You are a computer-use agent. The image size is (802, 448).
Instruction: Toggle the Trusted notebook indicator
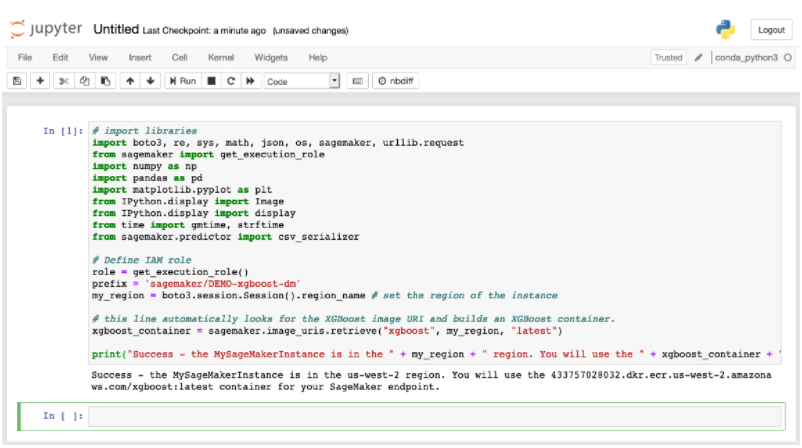click(668, 58)
